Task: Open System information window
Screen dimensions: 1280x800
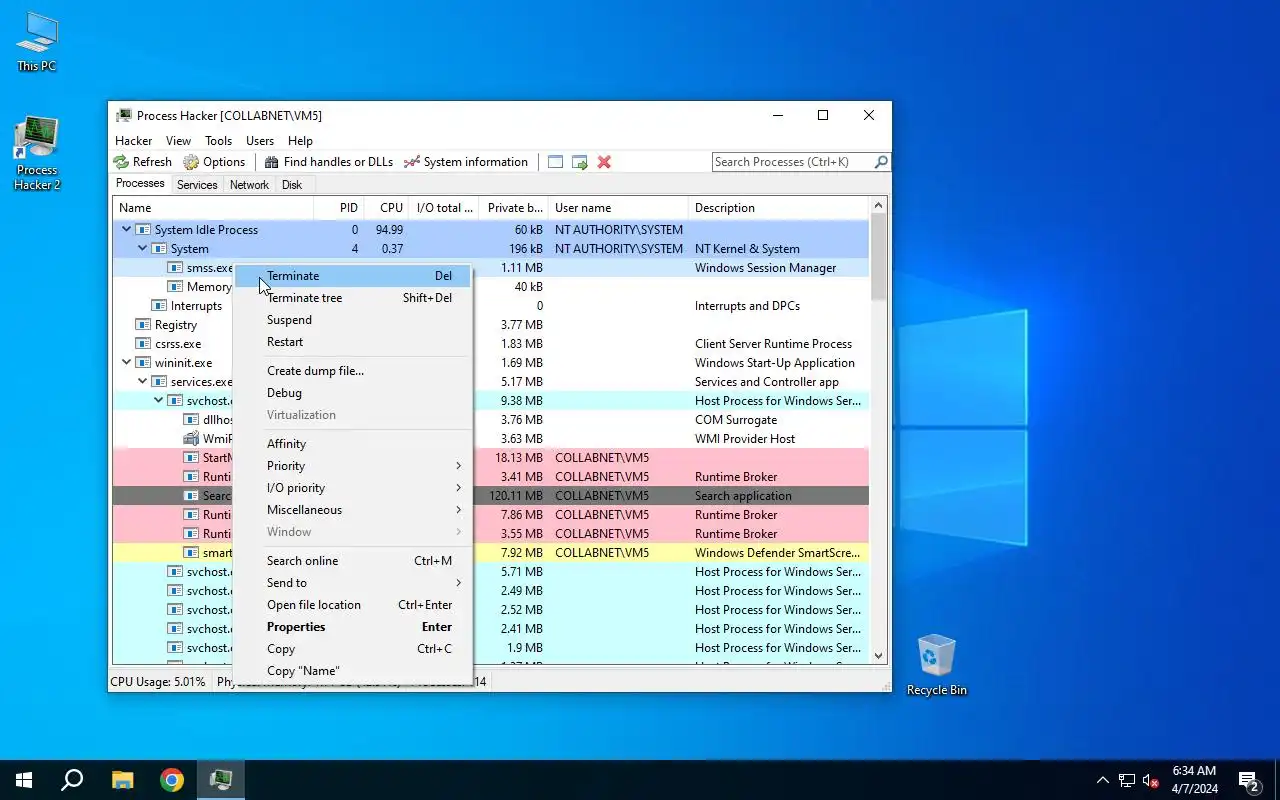Action: (x=466, y=162)
